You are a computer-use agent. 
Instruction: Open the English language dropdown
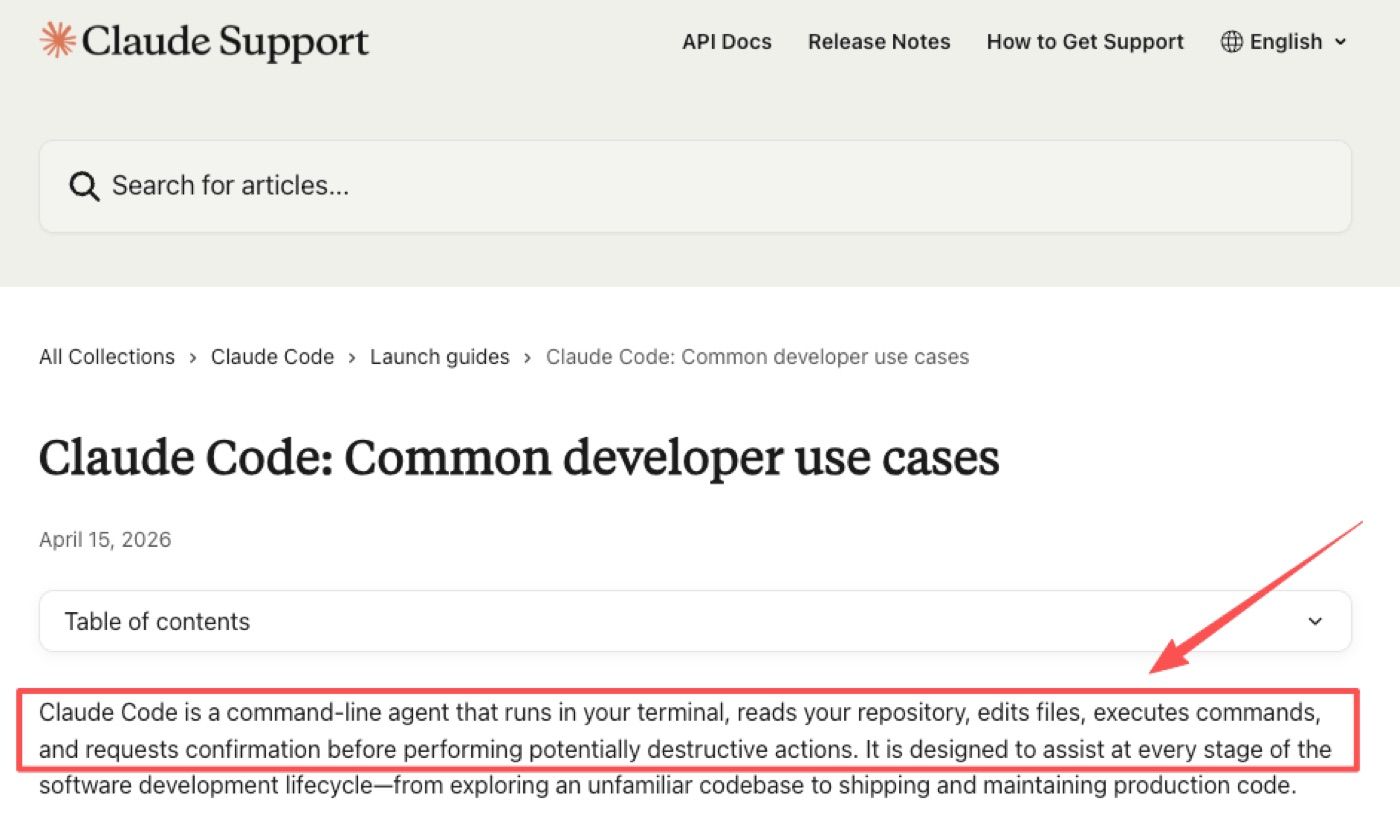[1284, 42]
